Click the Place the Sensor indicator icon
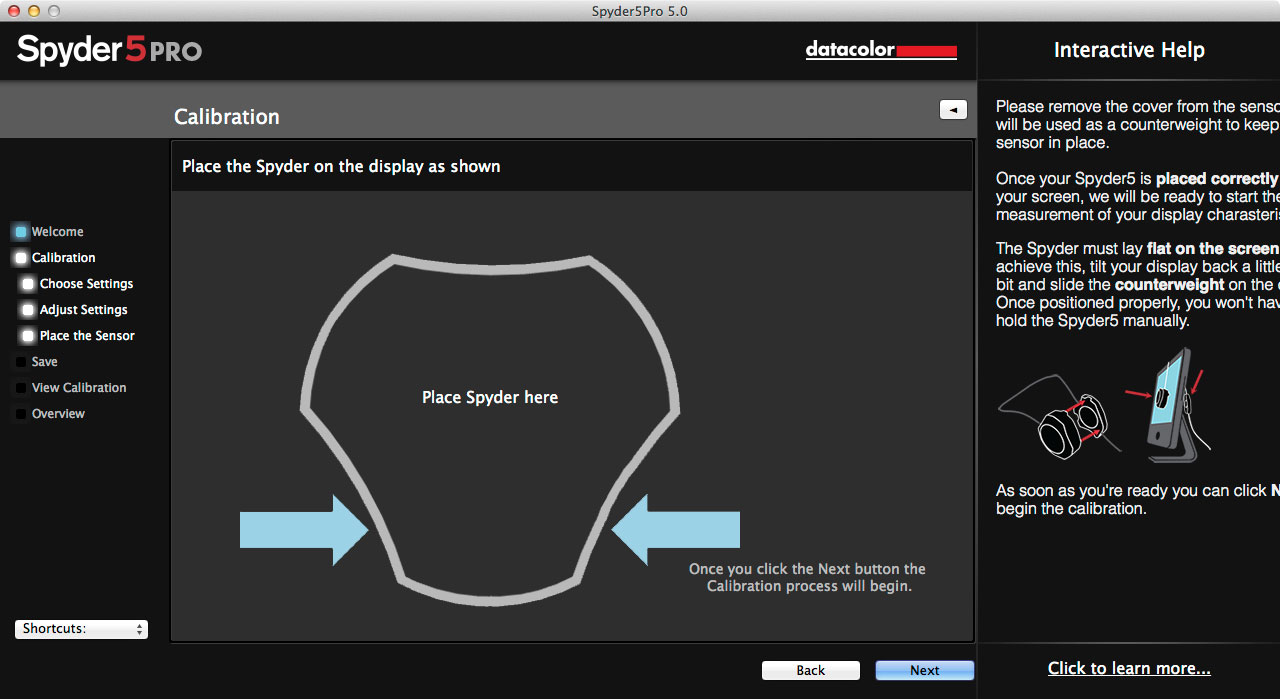The height and width of the screenshot is (699, 1280). (28, 336)
